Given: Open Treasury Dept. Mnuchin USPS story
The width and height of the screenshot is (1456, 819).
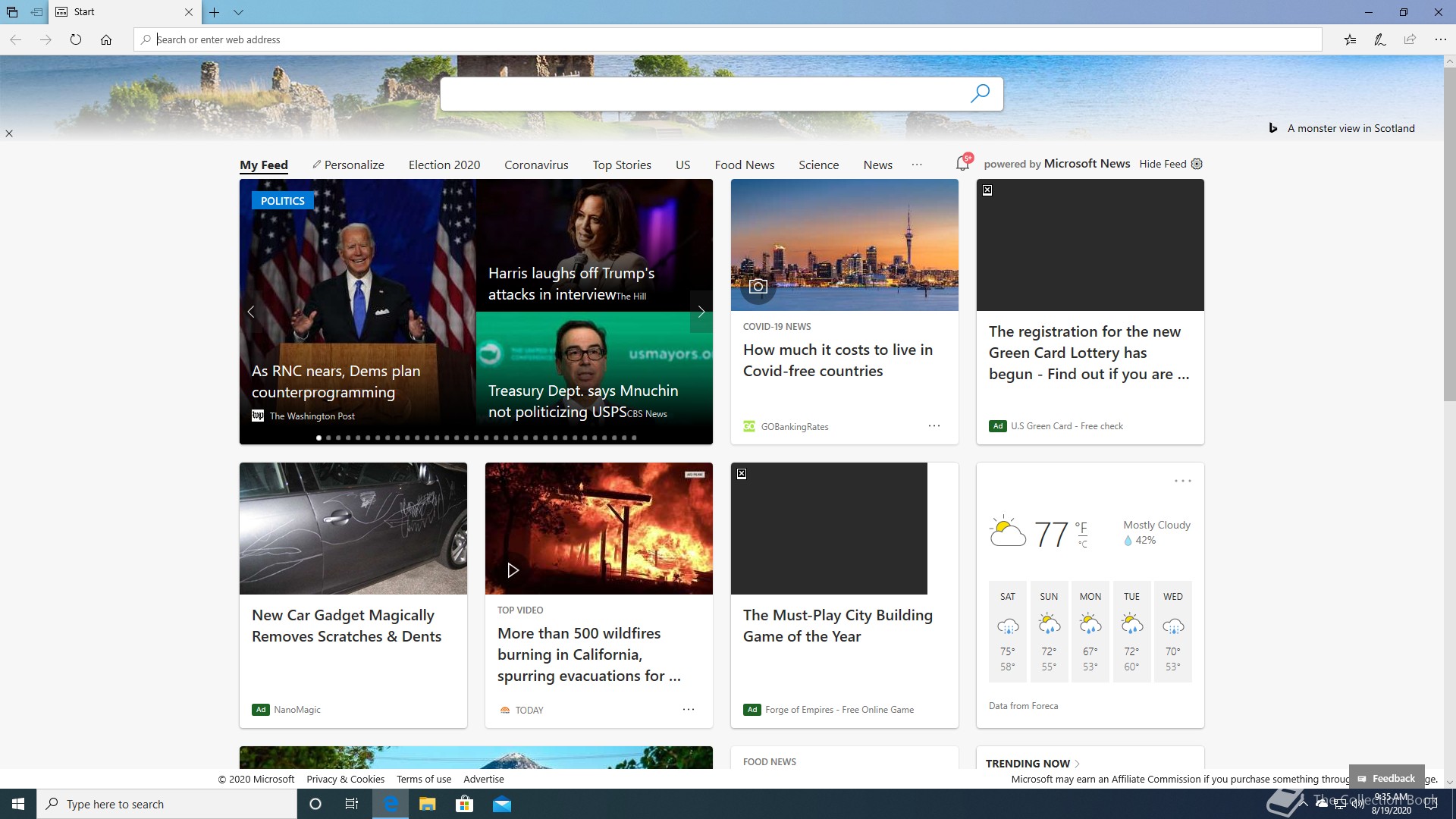Looking at the screenshot, I should pyautogui.click(x=583, y=401).
